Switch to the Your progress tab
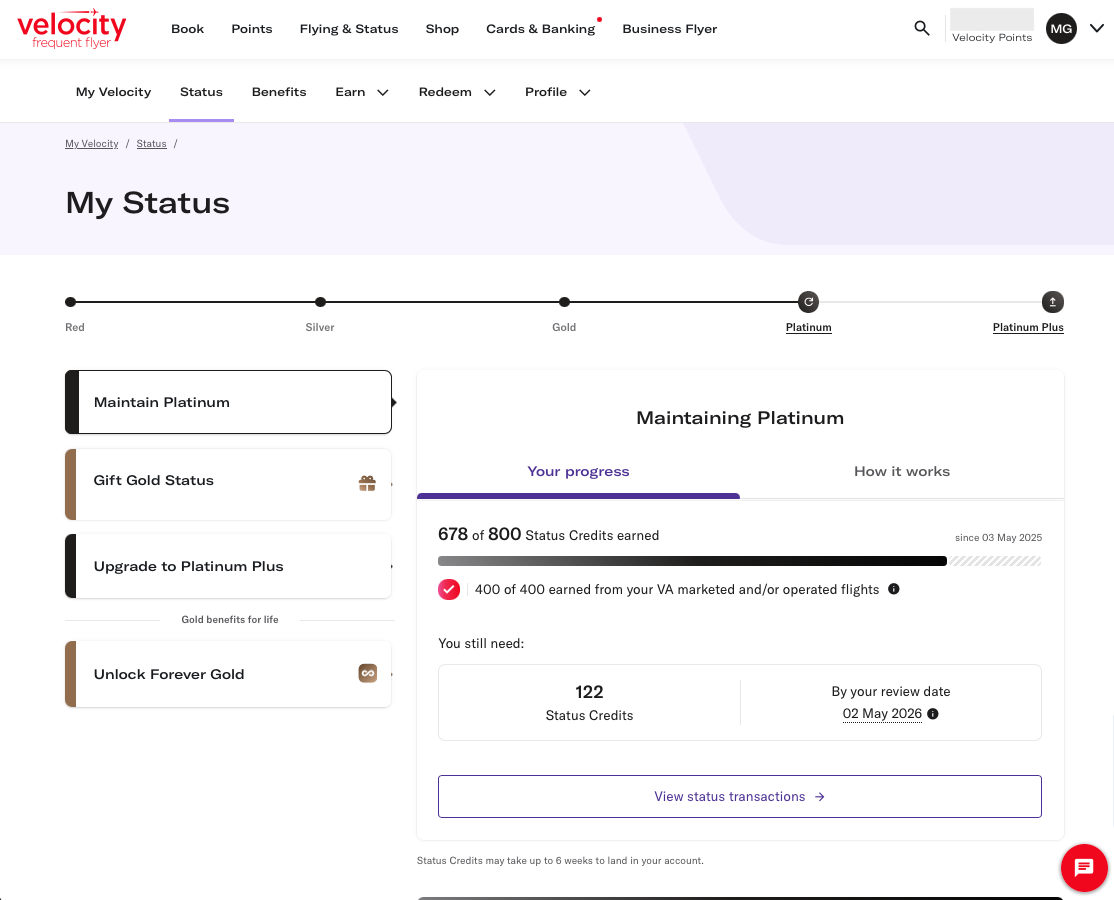 pyautogui.click(x=578, y=472)
